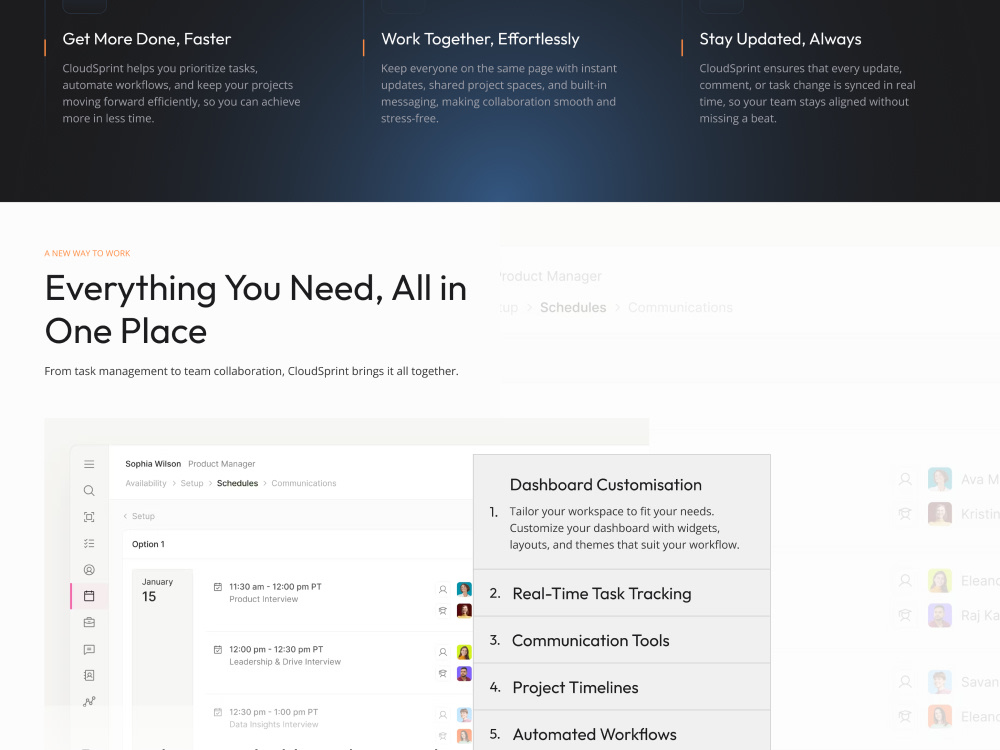Click faded Ava M avatar in background
The height and width of the screenshot is (750, 1000).
[x=939, y=479]
